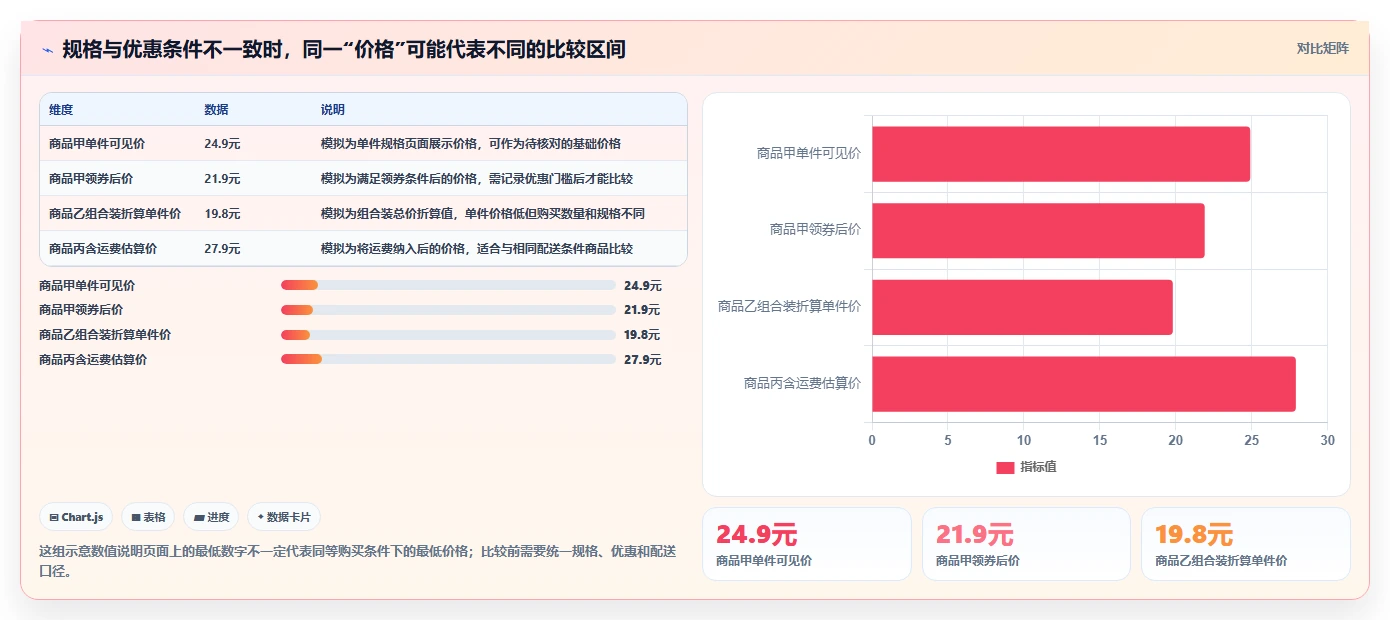
Task: Click the progress bar for 商品甲领券后价
Action: (x=448, y=310)
